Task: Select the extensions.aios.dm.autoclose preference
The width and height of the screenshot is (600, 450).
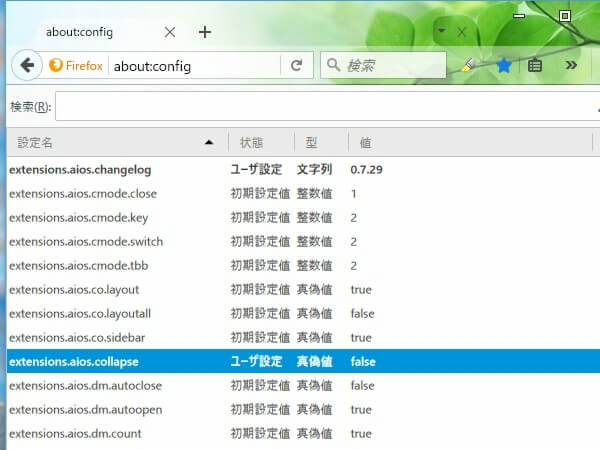Action: [303, 385]
